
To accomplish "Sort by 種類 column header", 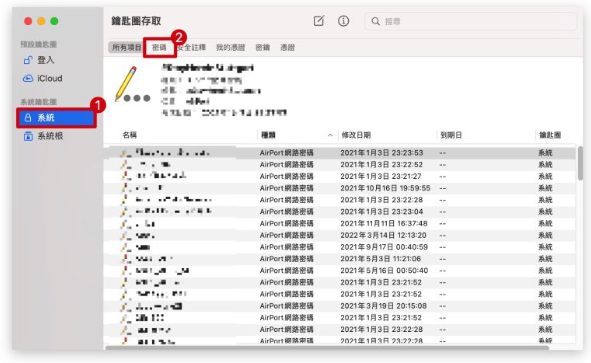I will (x=268, y=135).
